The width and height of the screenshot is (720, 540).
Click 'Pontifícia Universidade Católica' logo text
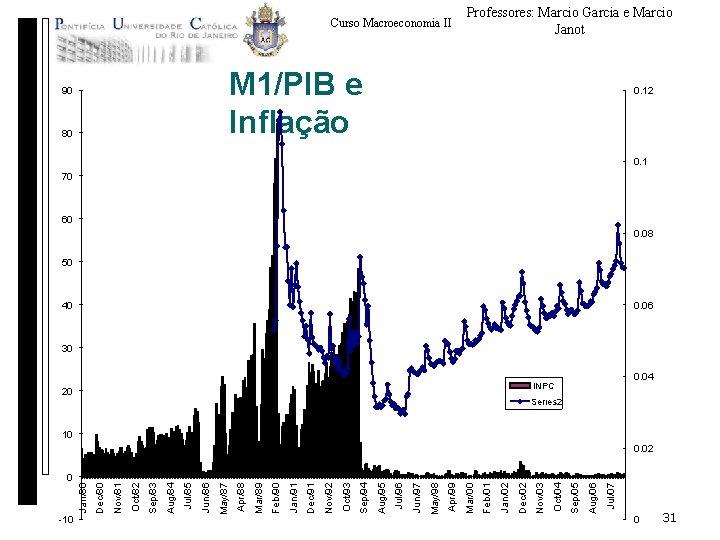click(x=146, y=27)
